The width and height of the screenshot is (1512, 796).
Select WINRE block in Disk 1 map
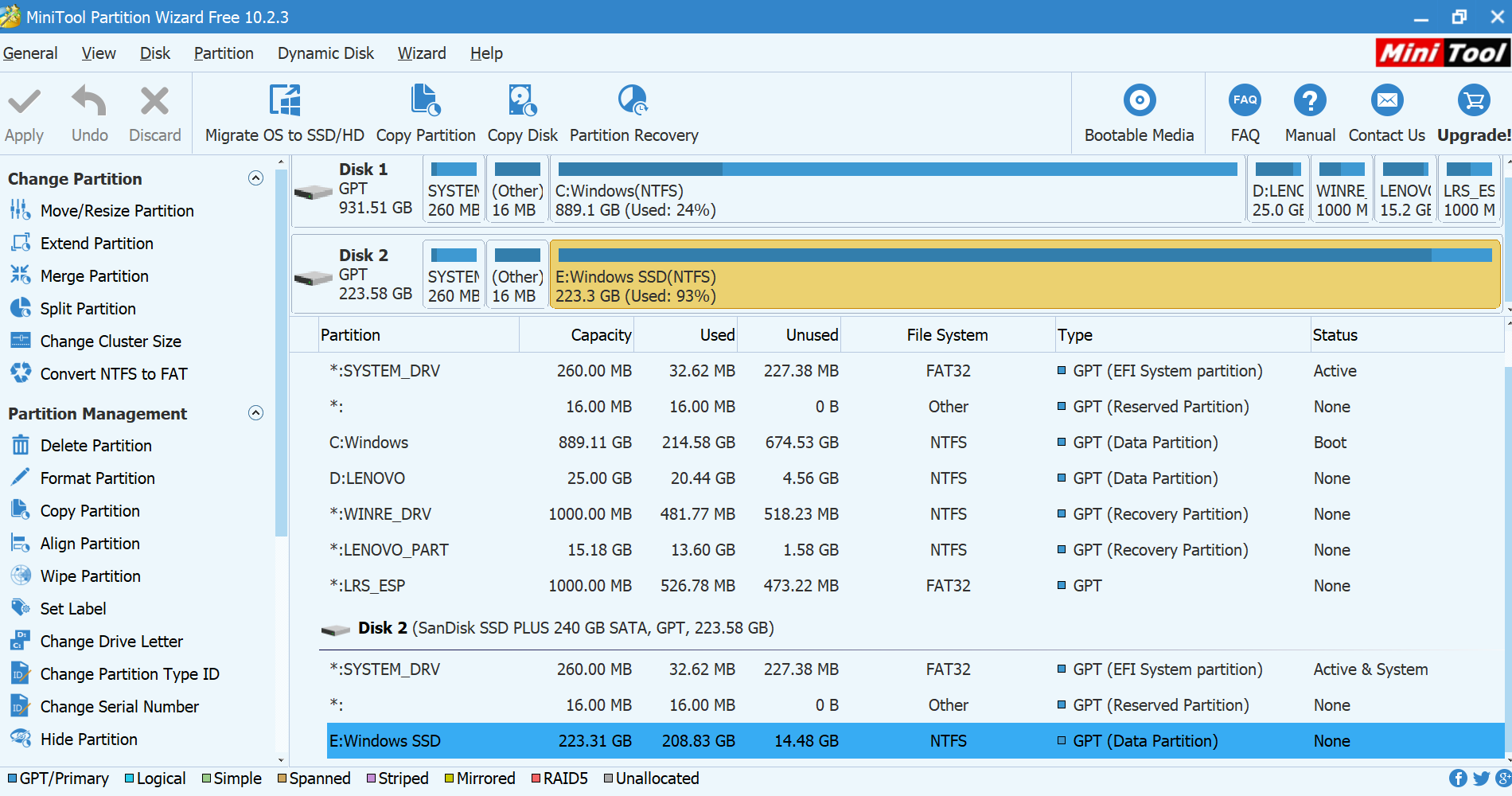1342,189
